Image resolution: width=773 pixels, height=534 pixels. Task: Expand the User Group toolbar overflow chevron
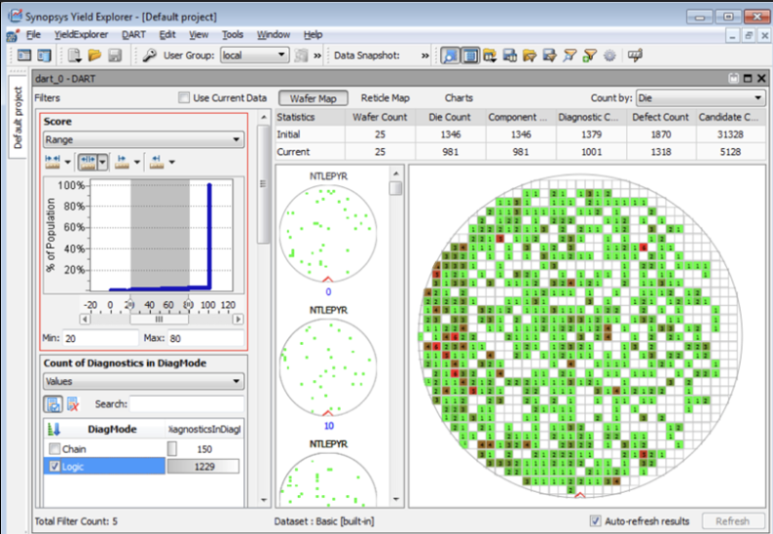317,56
